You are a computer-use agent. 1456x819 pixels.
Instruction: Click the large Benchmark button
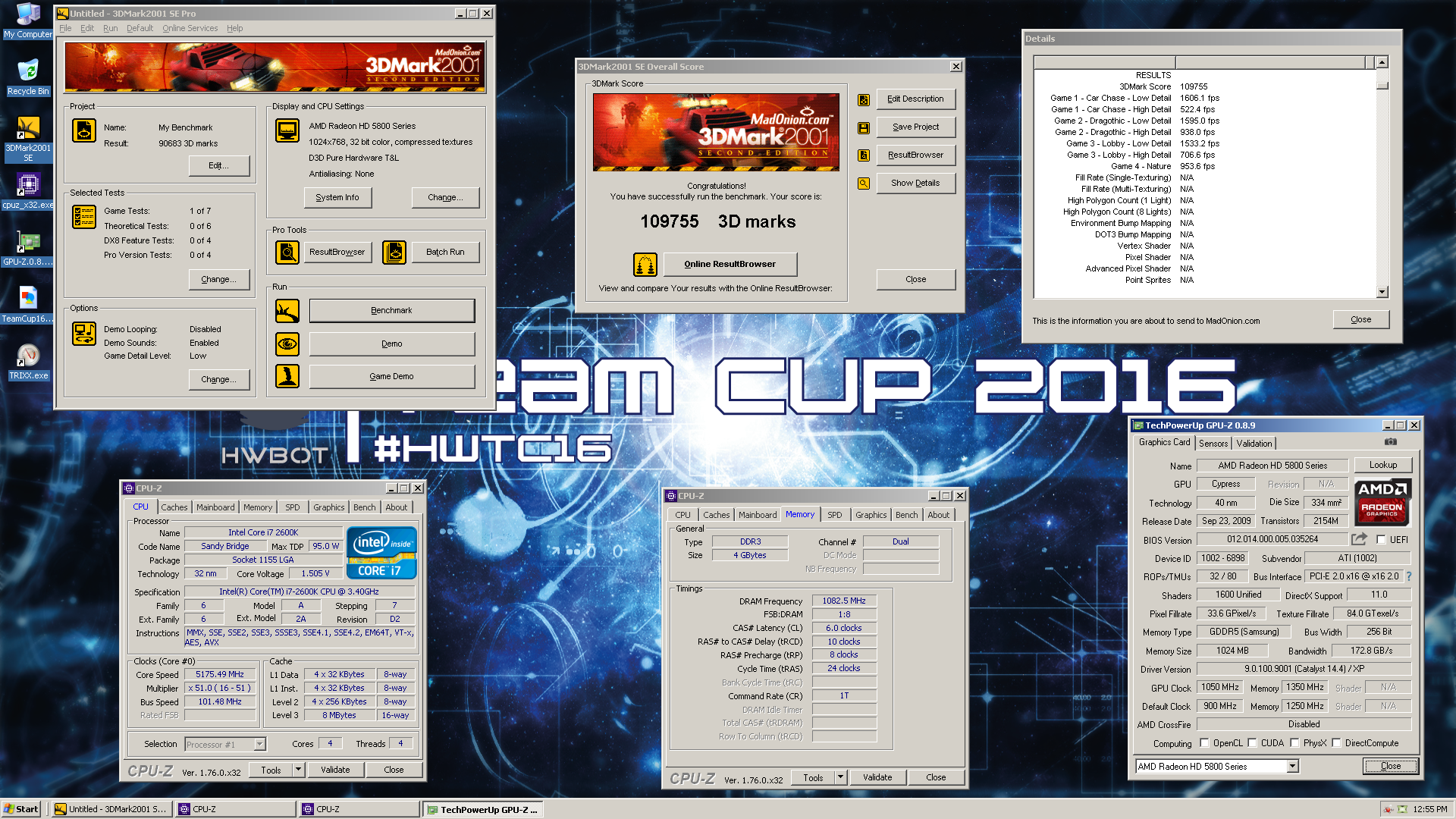(x=391, y=310)
